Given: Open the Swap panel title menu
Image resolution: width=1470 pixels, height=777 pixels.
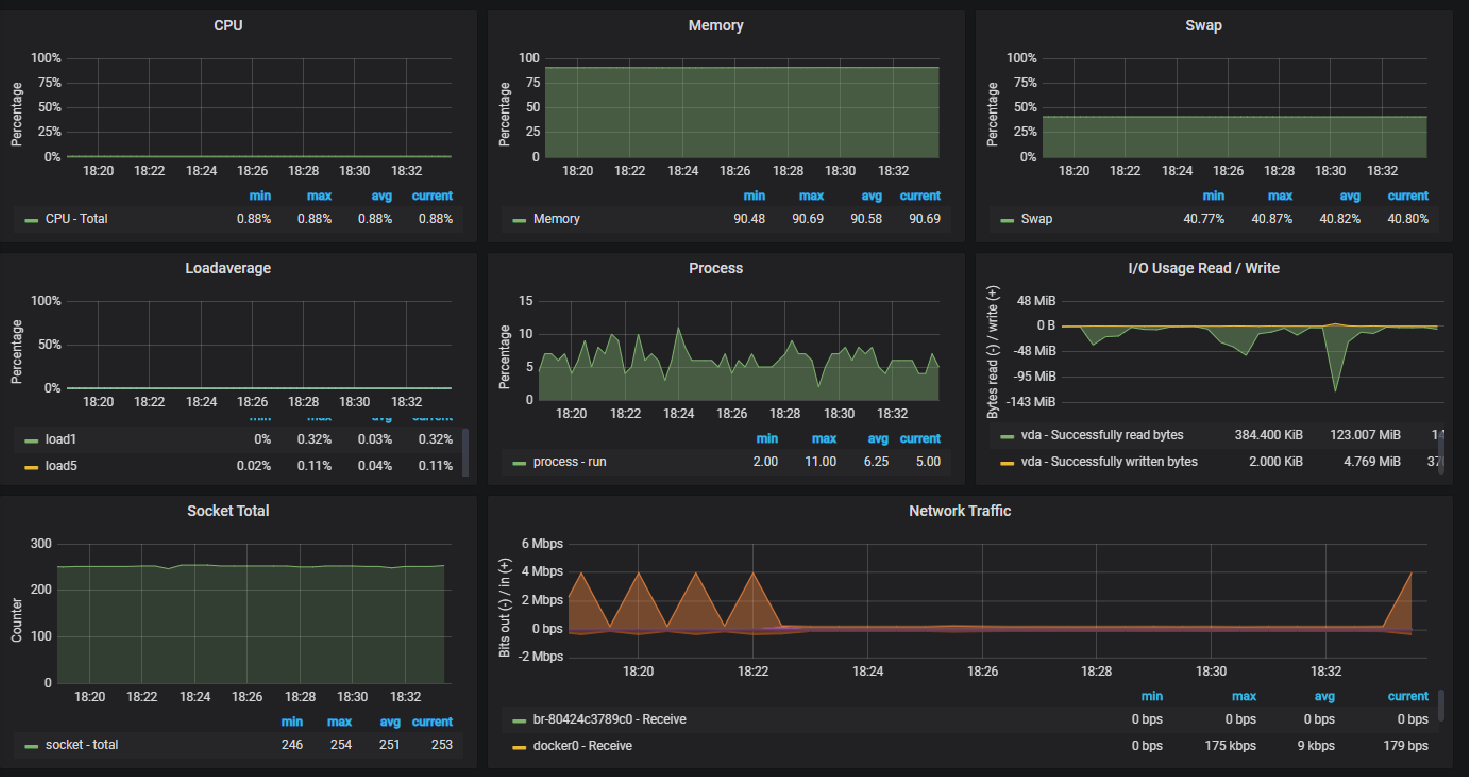Looking at the screenshot, I should [x=1203, y=25].
